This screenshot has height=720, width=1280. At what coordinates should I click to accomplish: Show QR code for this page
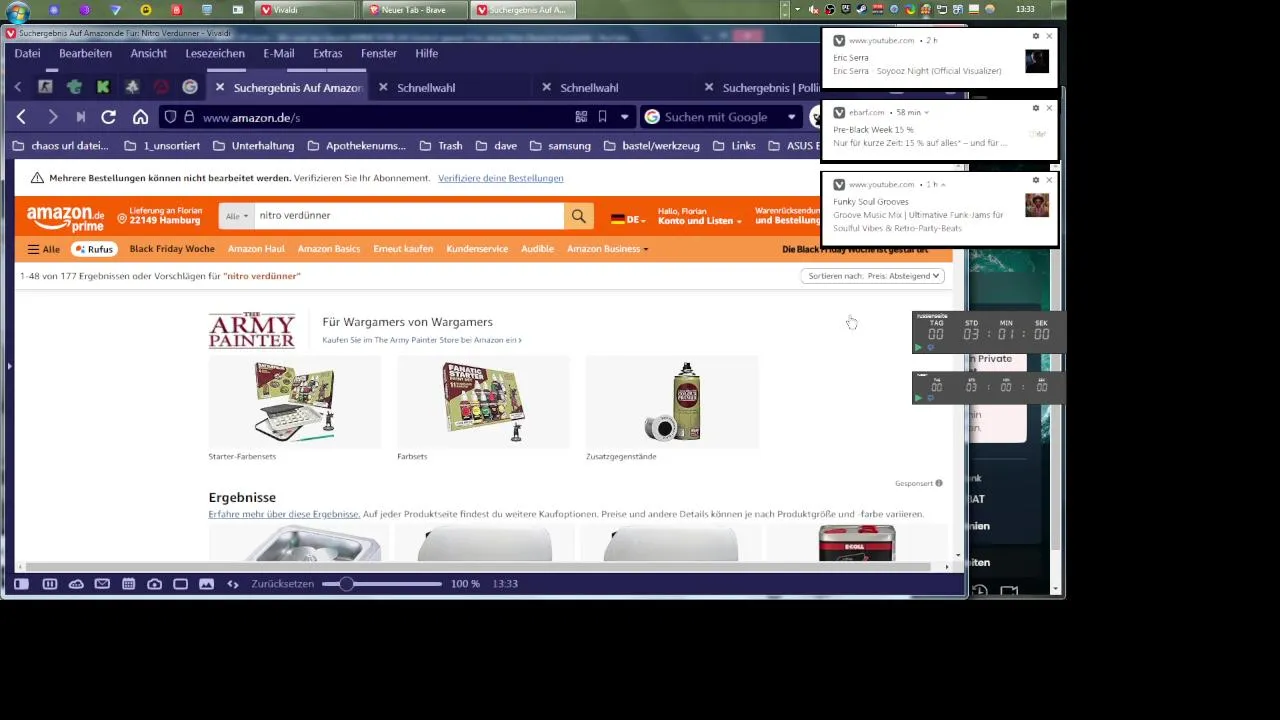coord(581,117)
